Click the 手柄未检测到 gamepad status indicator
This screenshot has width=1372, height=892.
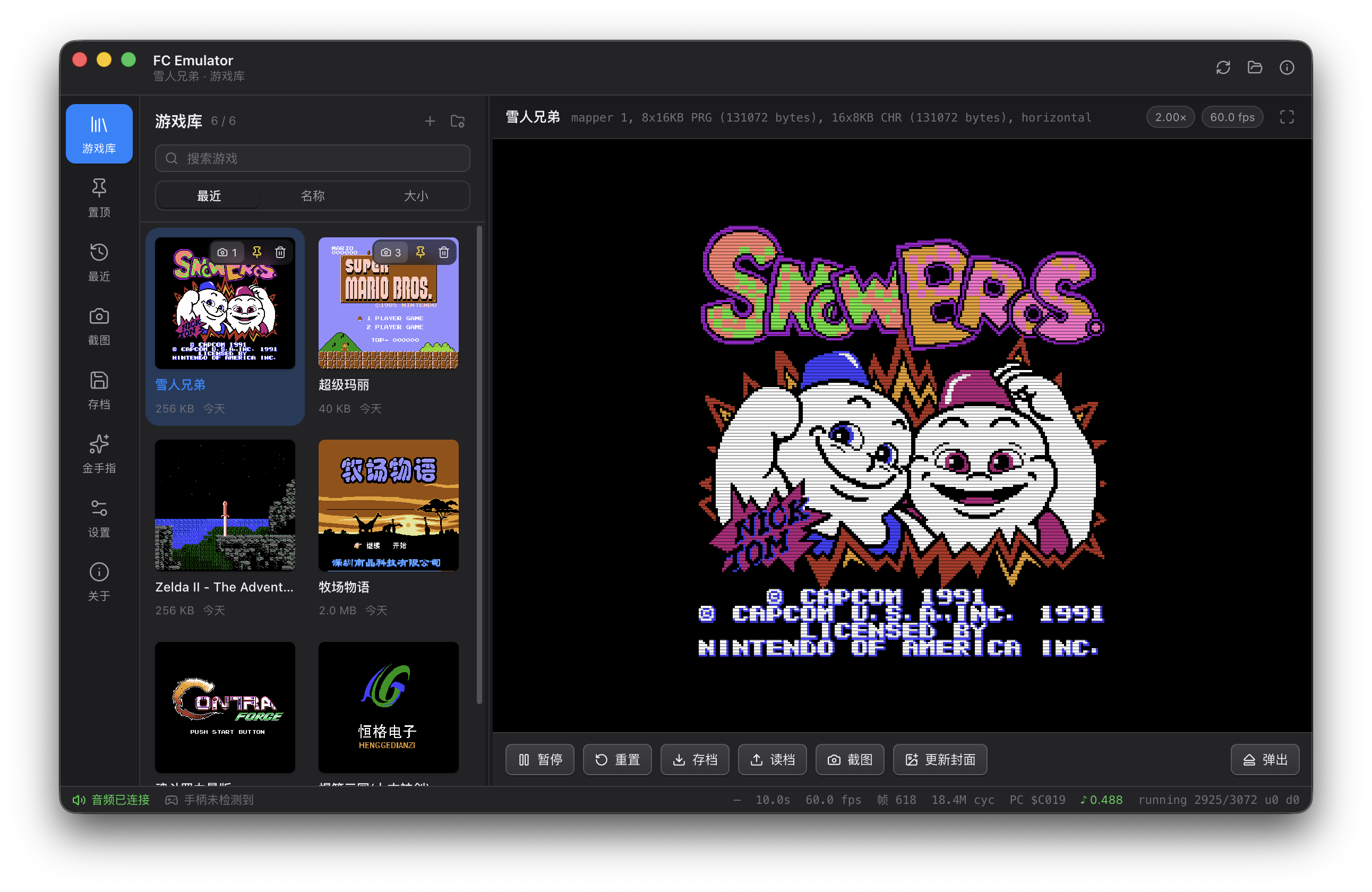pyautogui.click(x=209, y=800)
